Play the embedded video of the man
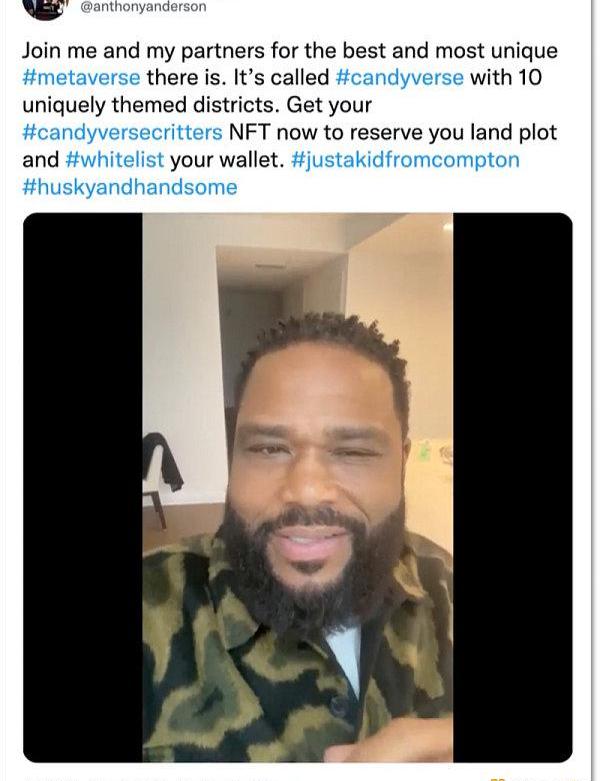This screenshot has height=781, width=600. coord(298,487)
